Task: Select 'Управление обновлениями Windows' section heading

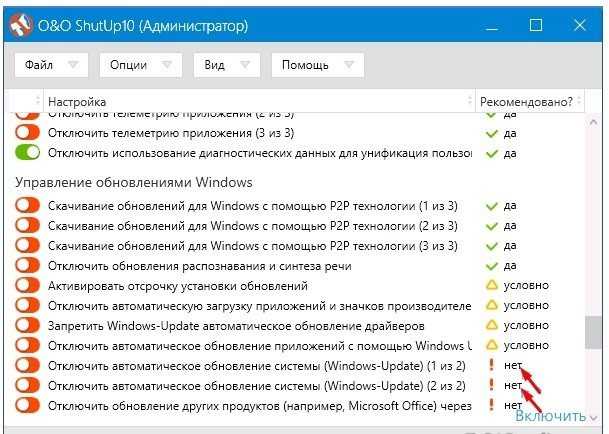Action: (134, 182)
